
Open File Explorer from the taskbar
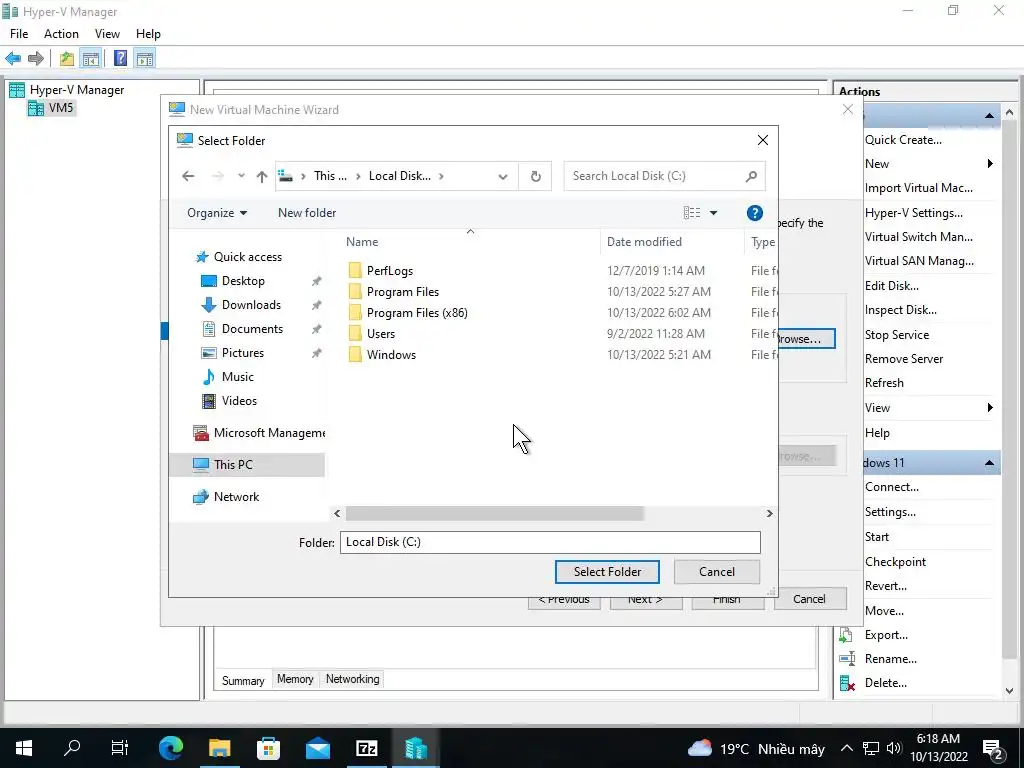pos(219,748)
